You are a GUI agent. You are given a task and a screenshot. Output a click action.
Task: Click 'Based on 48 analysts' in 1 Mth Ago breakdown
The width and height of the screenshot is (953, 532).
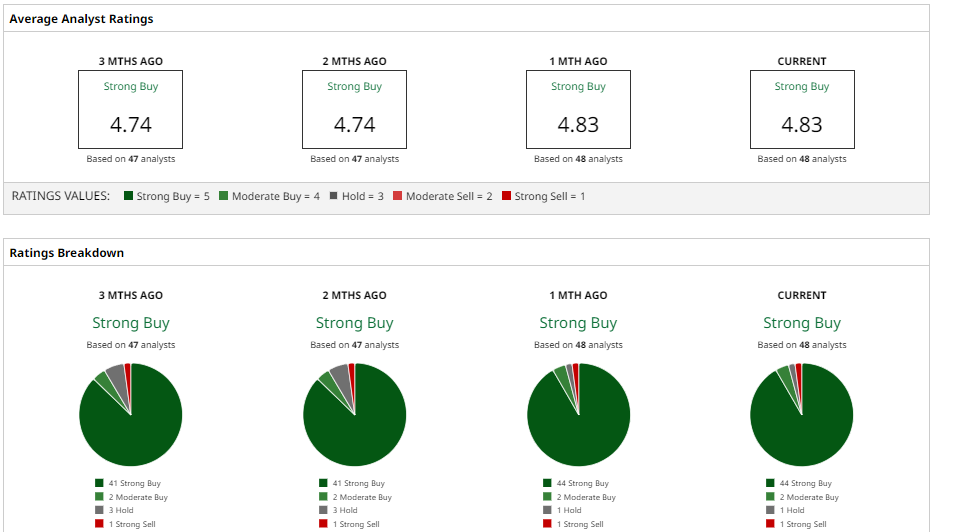click(x=578, y=345)
